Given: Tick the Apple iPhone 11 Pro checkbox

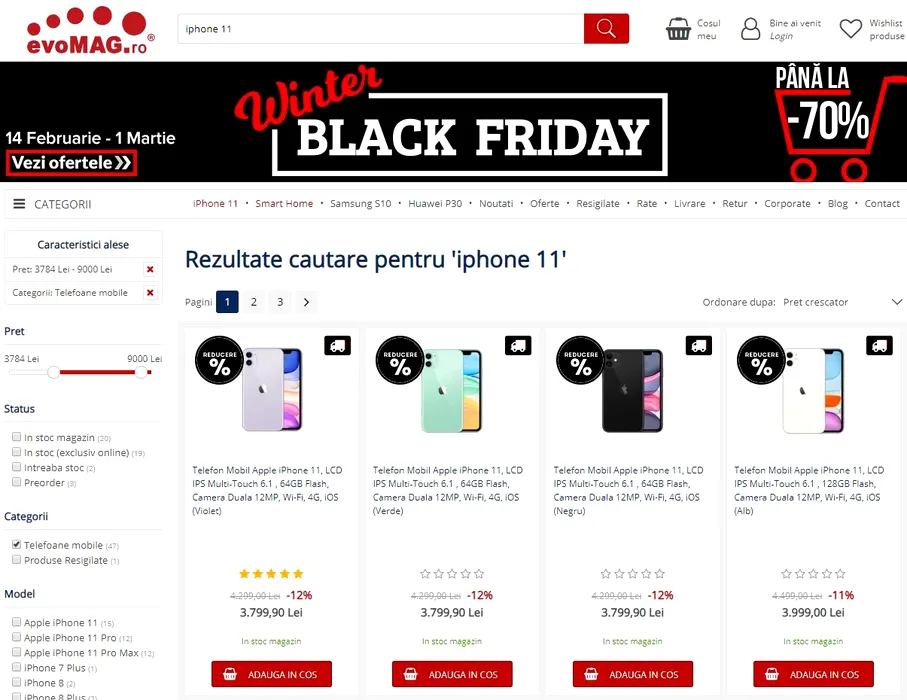Looking at the screenshot, I should 17,637.
